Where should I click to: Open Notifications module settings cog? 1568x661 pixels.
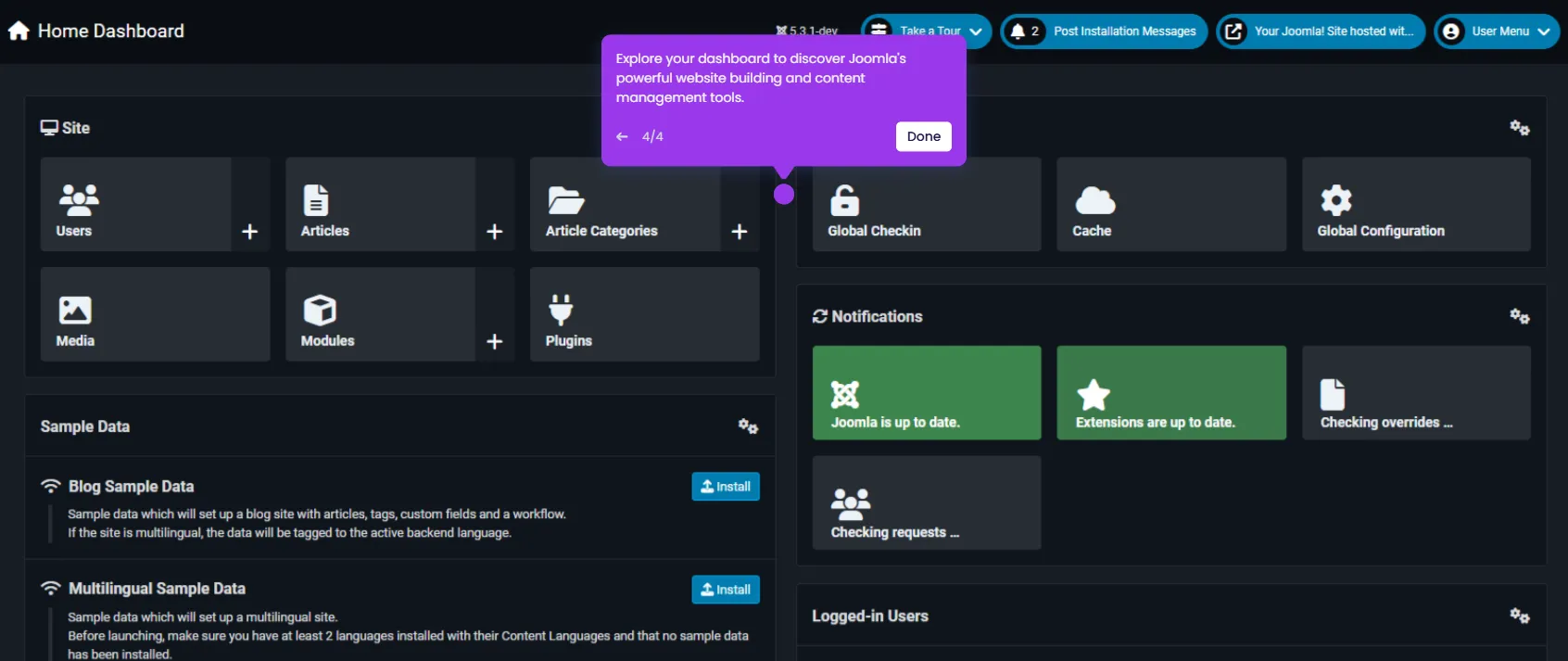pos(1519,316)
